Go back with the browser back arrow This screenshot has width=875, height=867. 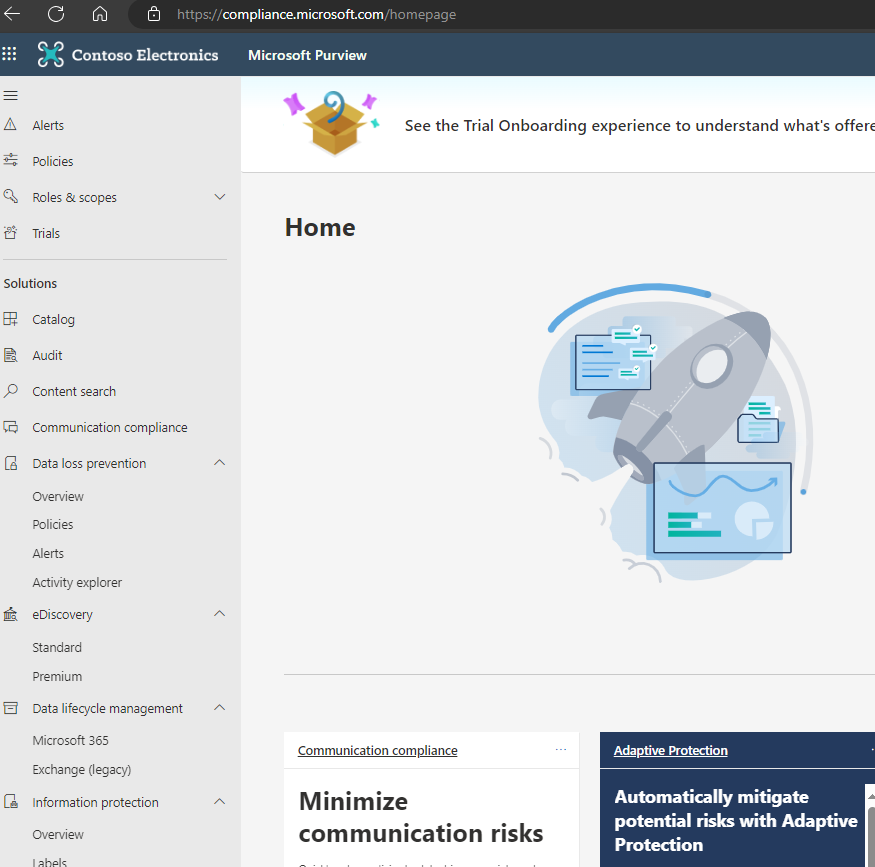tap(12, 14)
